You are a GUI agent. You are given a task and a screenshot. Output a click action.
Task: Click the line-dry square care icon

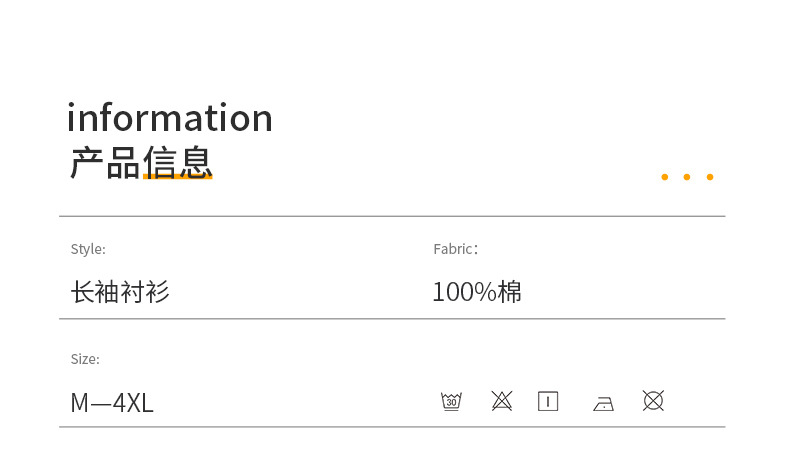(x=548, y=401)
